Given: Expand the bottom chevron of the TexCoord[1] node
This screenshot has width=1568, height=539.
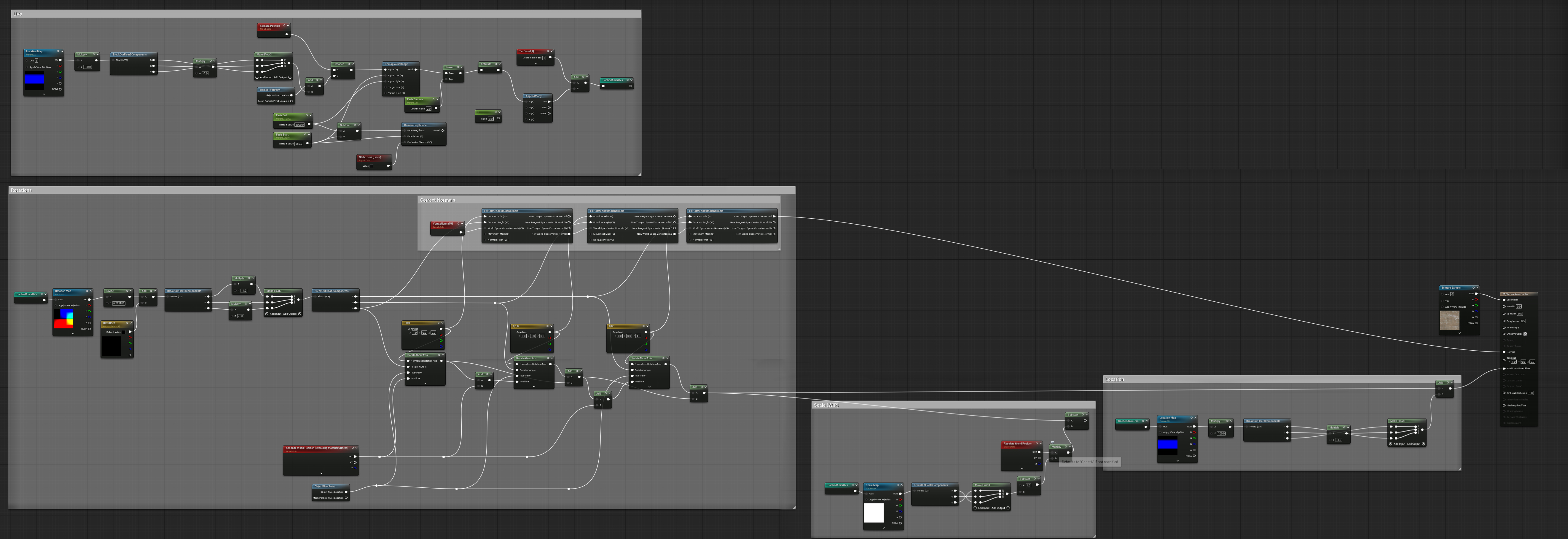Looking at the screenshot, I should point(535,63).
